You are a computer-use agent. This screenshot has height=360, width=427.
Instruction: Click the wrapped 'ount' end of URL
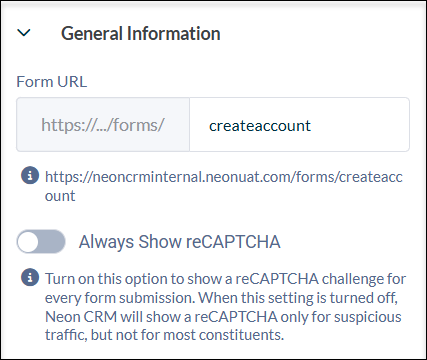pos(60,196)
